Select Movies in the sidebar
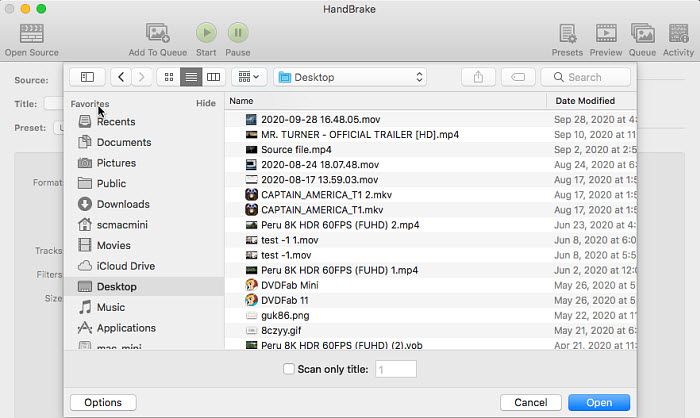 pyautogui.click(x=113, y=245)
